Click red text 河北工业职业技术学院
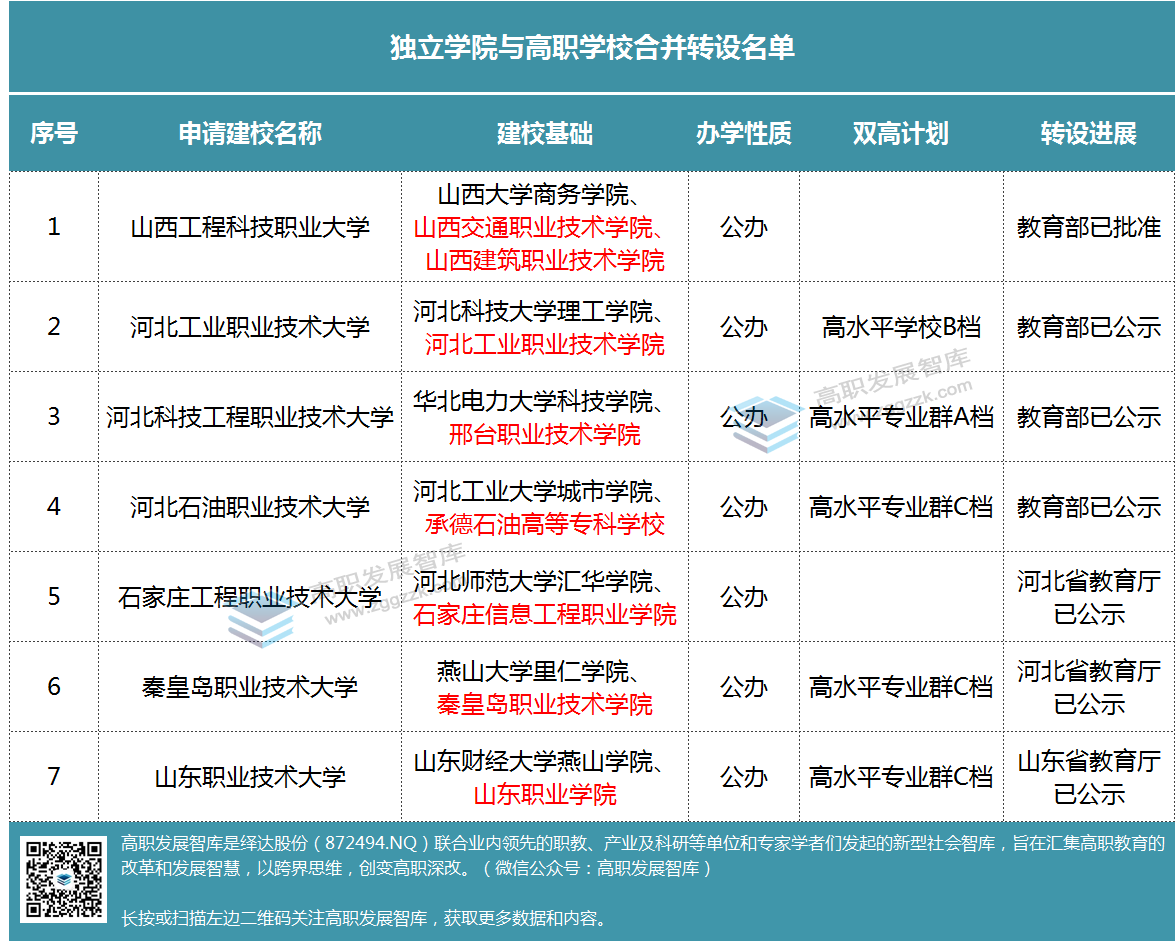1175x941 pixels. tap(545, 345)
